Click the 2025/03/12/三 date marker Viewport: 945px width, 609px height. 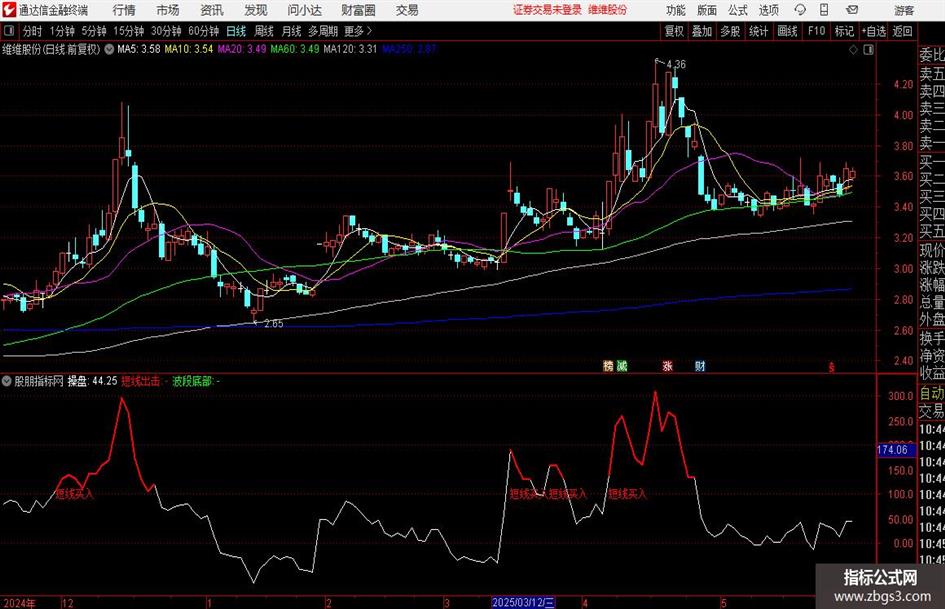pyautogui.click(x=523, y=602)
